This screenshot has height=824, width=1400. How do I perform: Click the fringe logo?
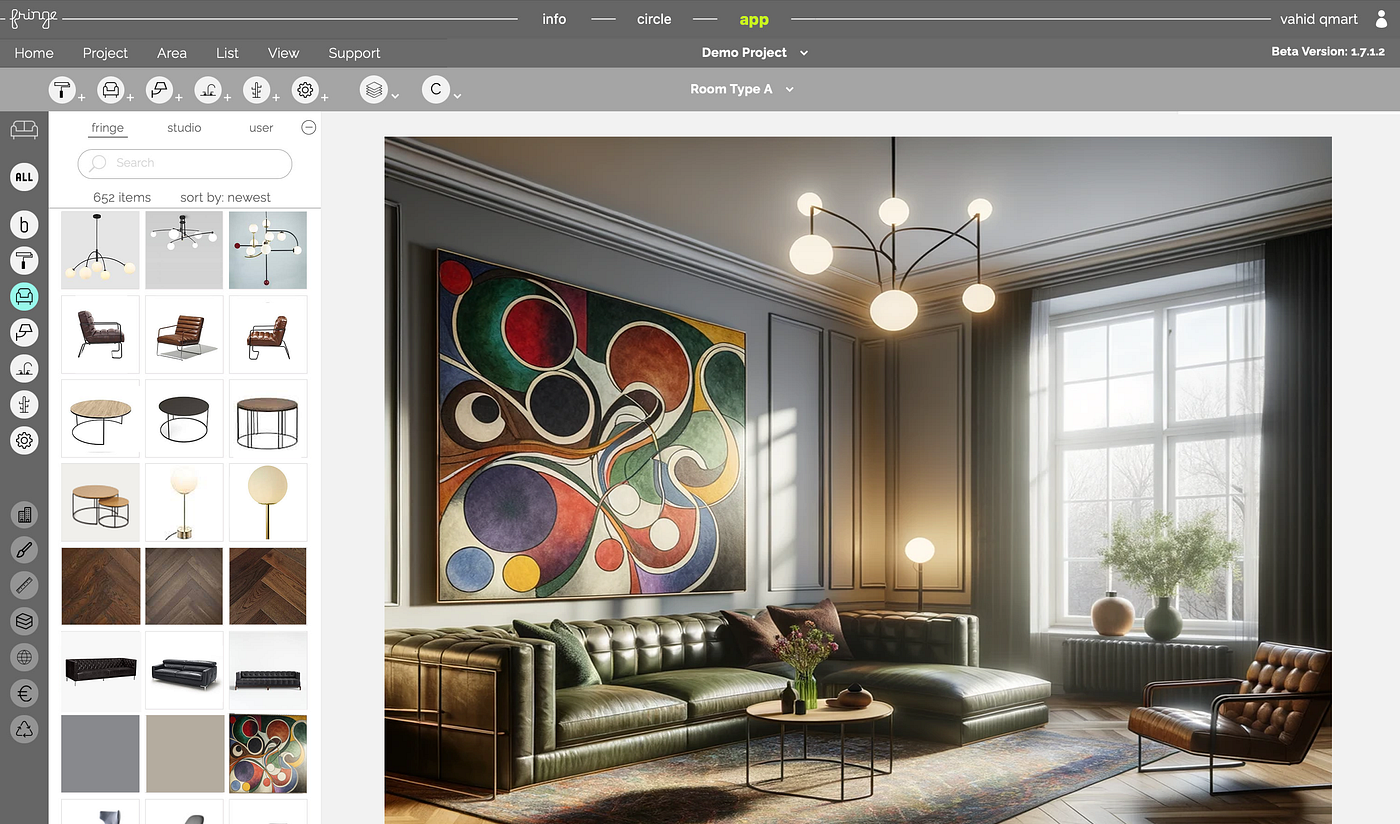point(33,18)
